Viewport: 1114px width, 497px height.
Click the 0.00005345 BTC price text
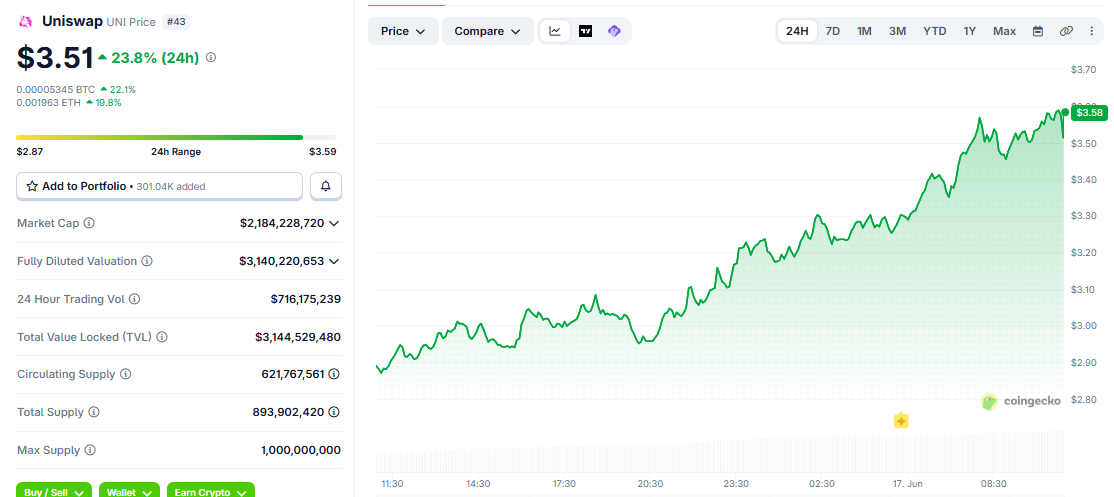coord(56,89)
